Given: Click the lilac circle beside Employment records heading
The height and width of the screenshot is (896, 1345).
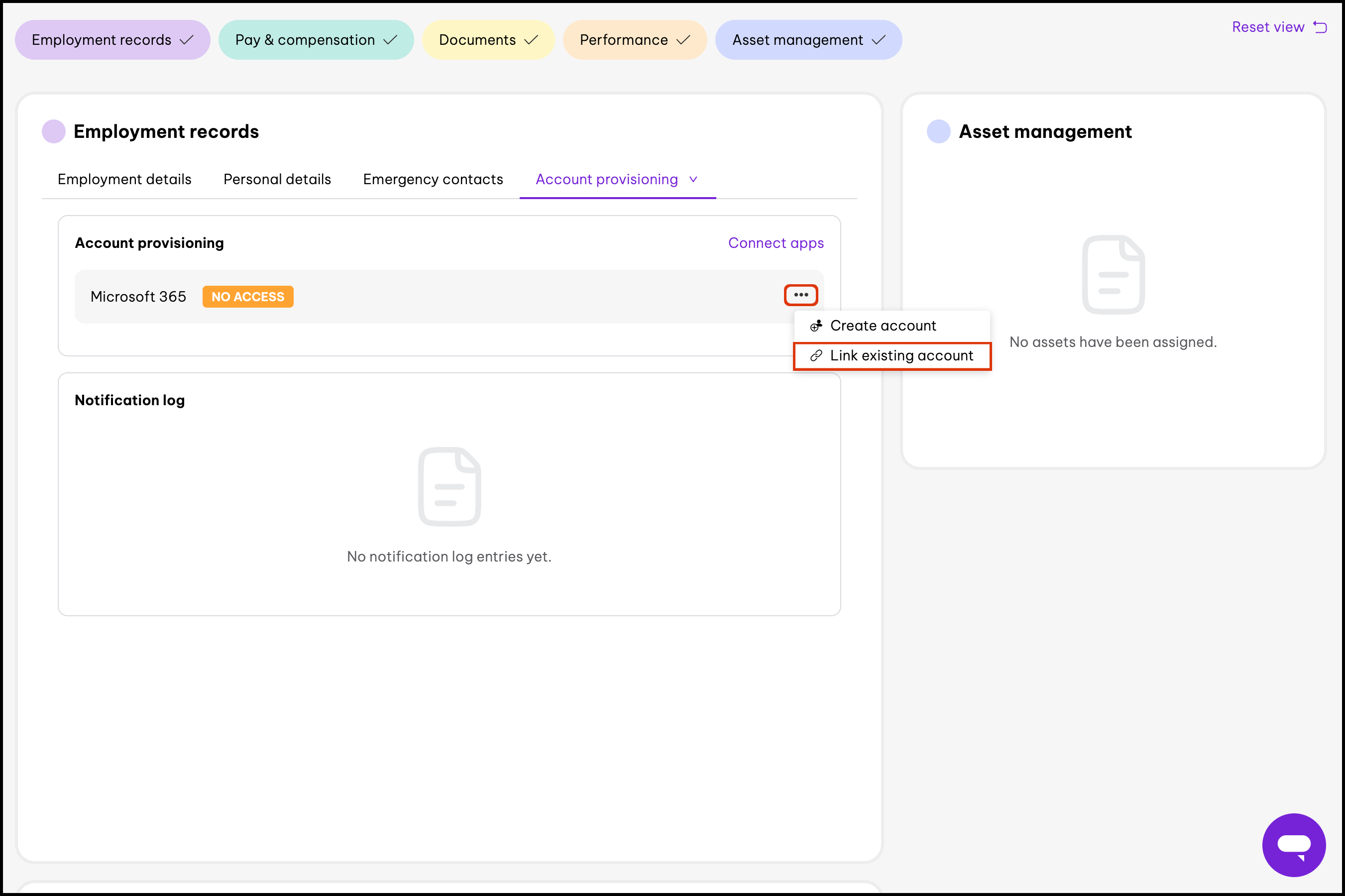Looking at the screenshot, I should [x=54, y=131].
